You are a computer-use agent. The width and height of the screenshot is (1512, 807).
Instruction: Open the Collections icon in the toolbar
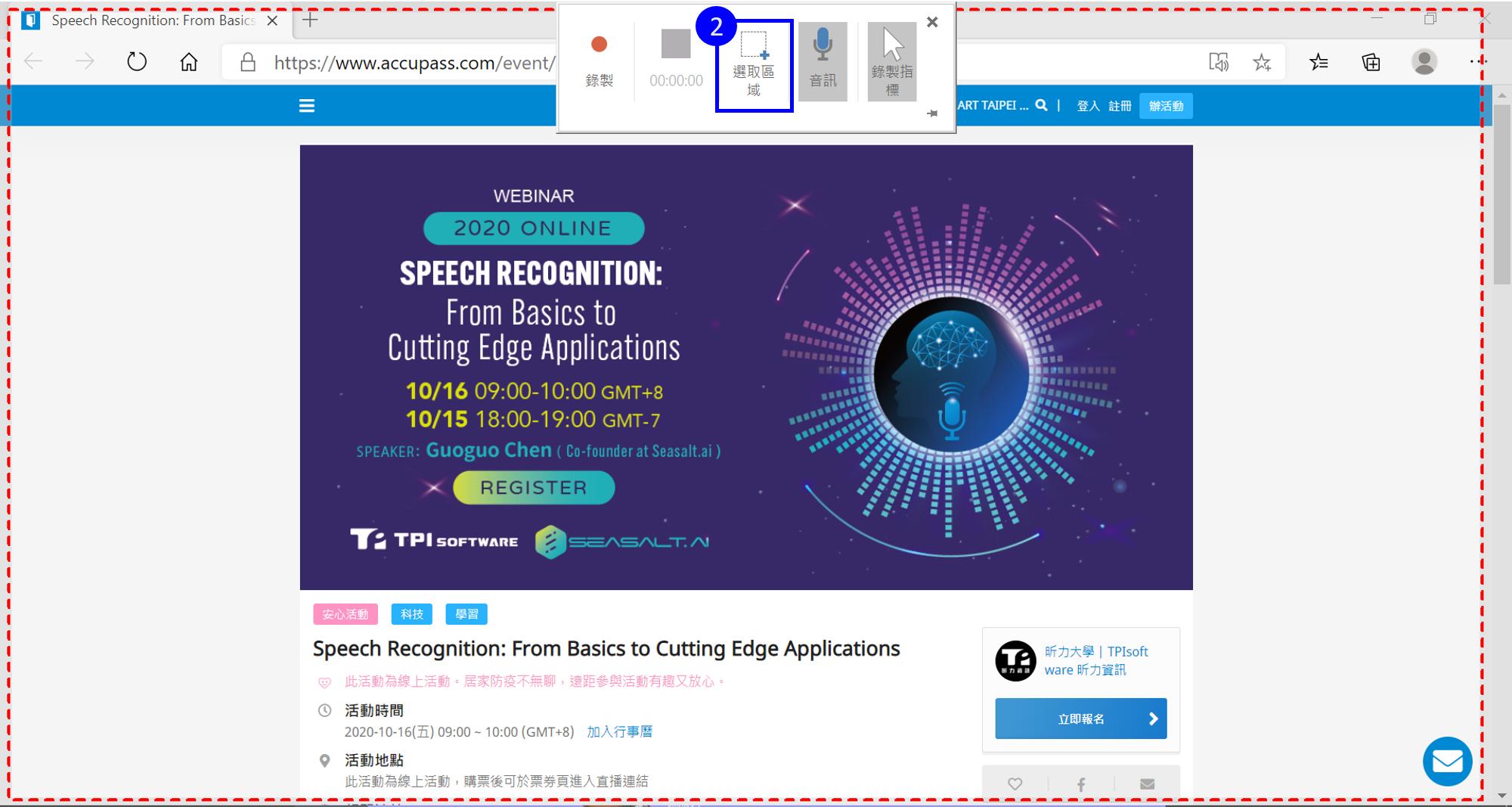[x=1371, y=62]
